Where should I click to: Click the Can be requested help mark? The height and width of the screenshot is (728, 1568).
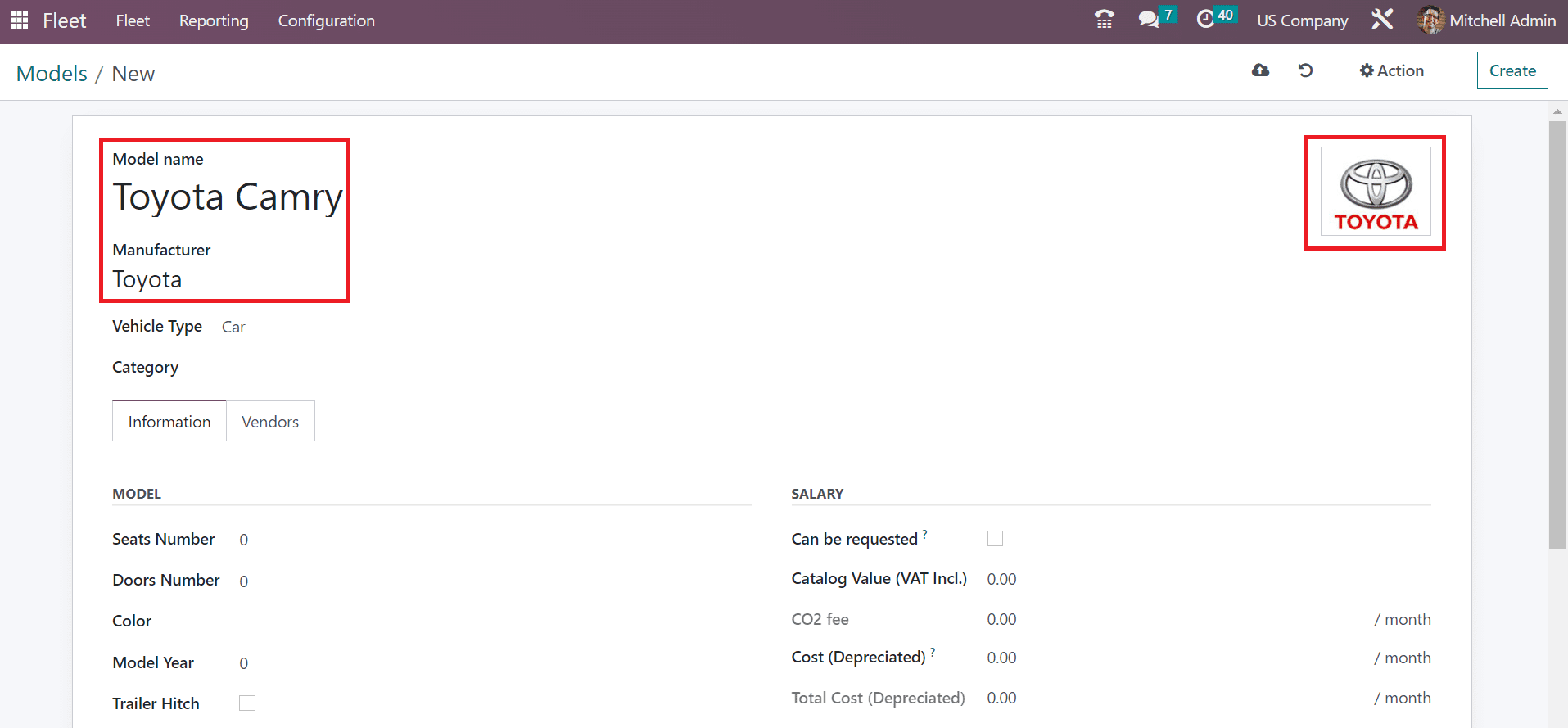click(925, 533)
